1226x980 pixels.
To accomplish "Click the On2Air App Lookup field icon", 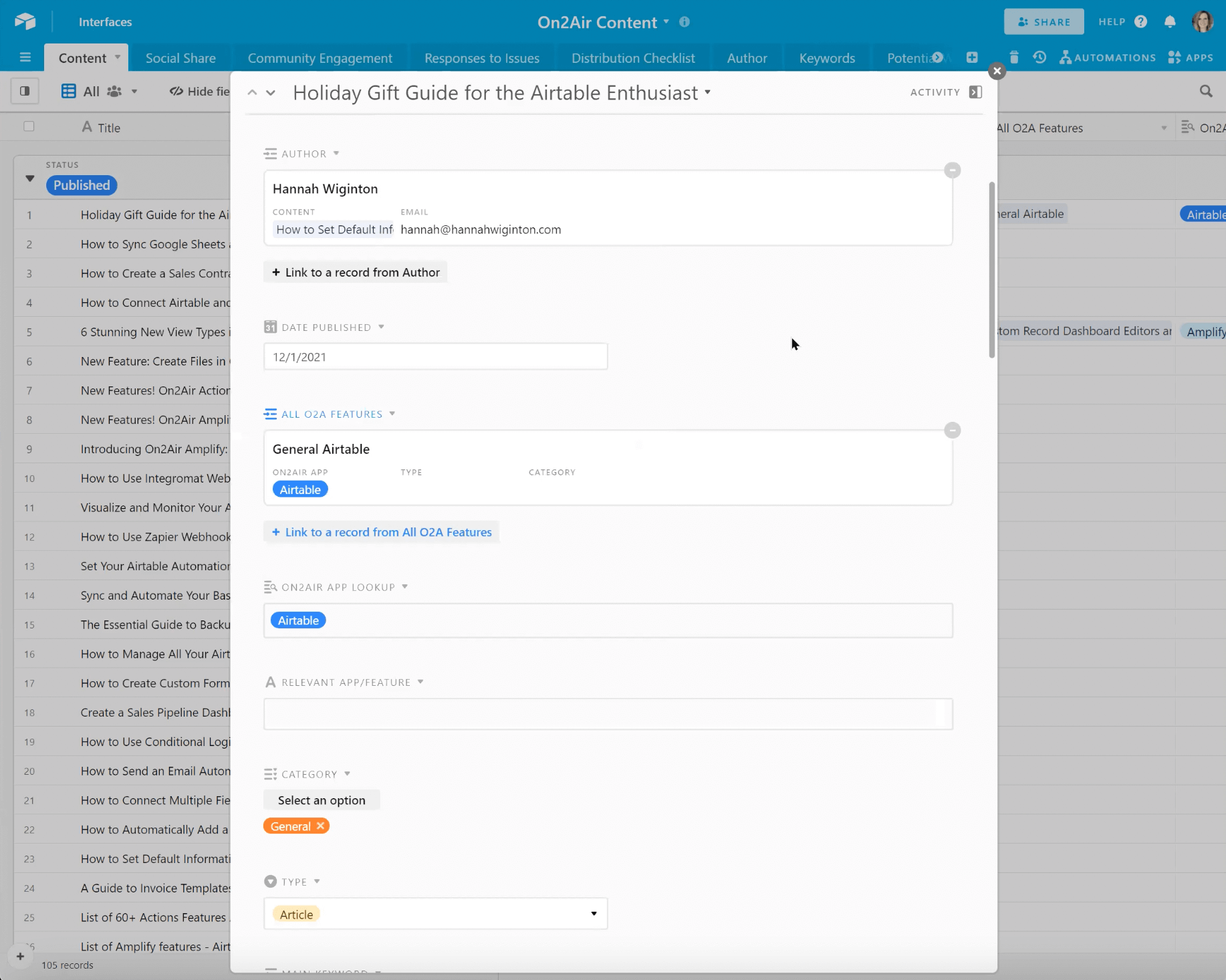I will 270,587.
